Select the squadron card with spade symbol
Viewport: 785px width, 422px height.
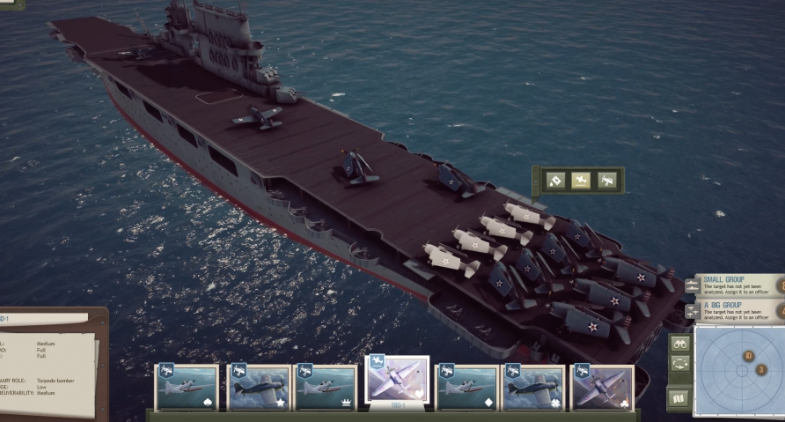187,387
